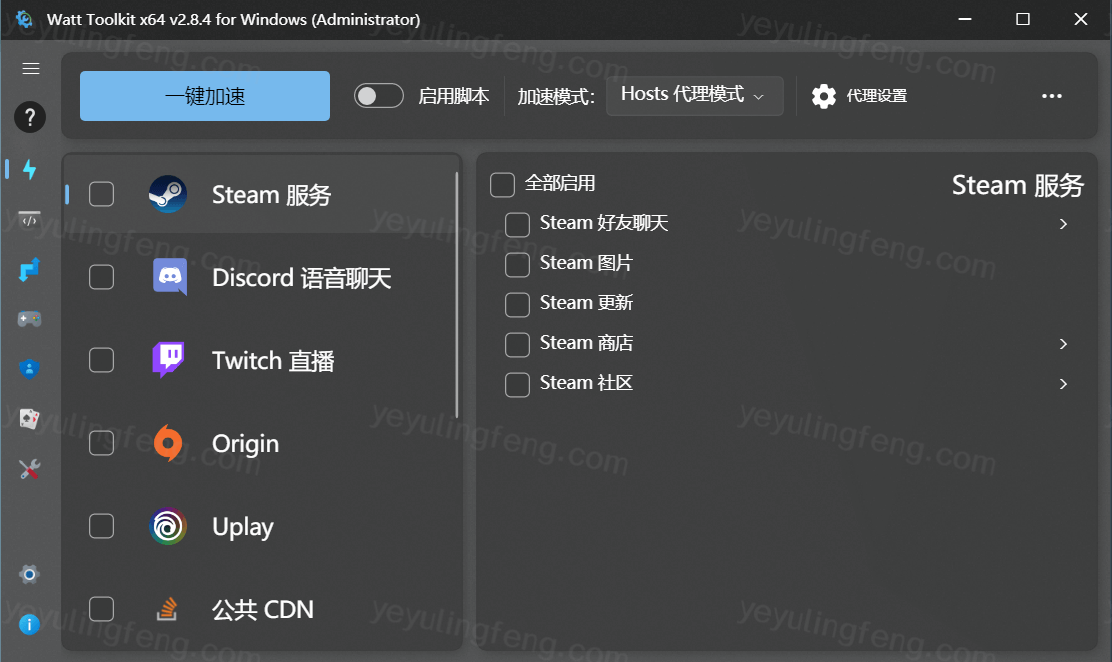Click the 代理设置 gear icon
This screenshot has height=662, width=1112.
click(x=823, y=96)
